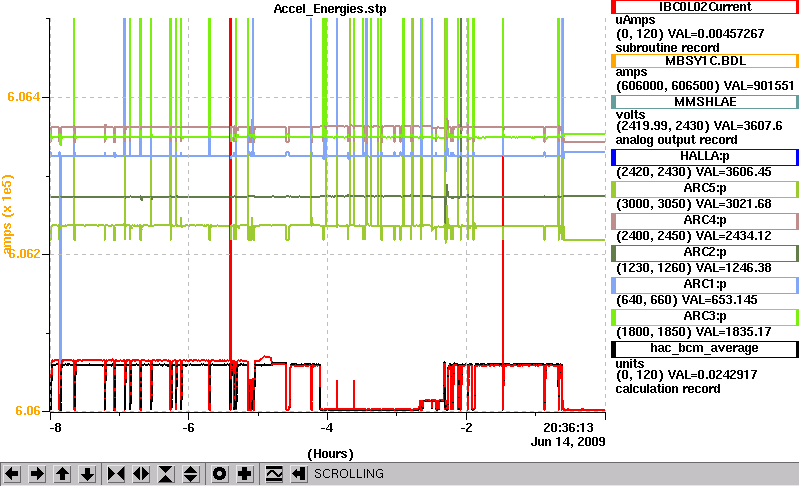
Task: Click the -4 hours tick label
Action: (x=327, y=427)
